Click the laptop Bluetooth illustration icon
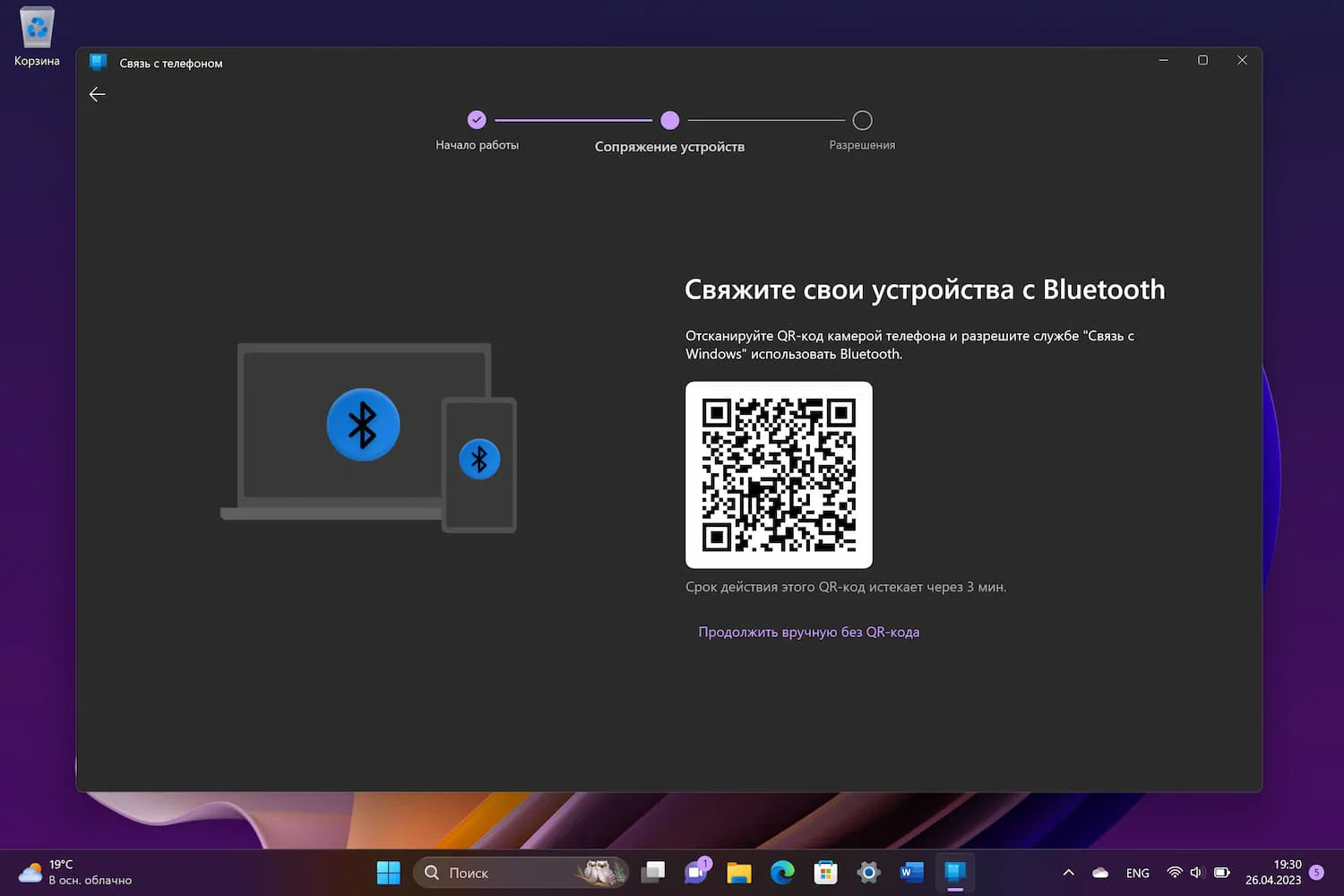Image resolution: width=1344 pixels, height=896 pixels. [x=363, y=425]
